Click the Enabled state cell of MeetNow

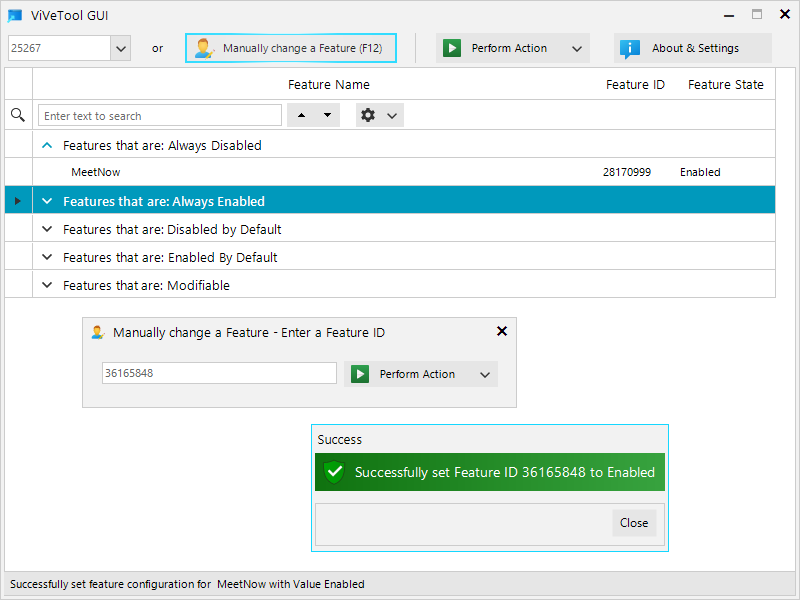[700, 172]
